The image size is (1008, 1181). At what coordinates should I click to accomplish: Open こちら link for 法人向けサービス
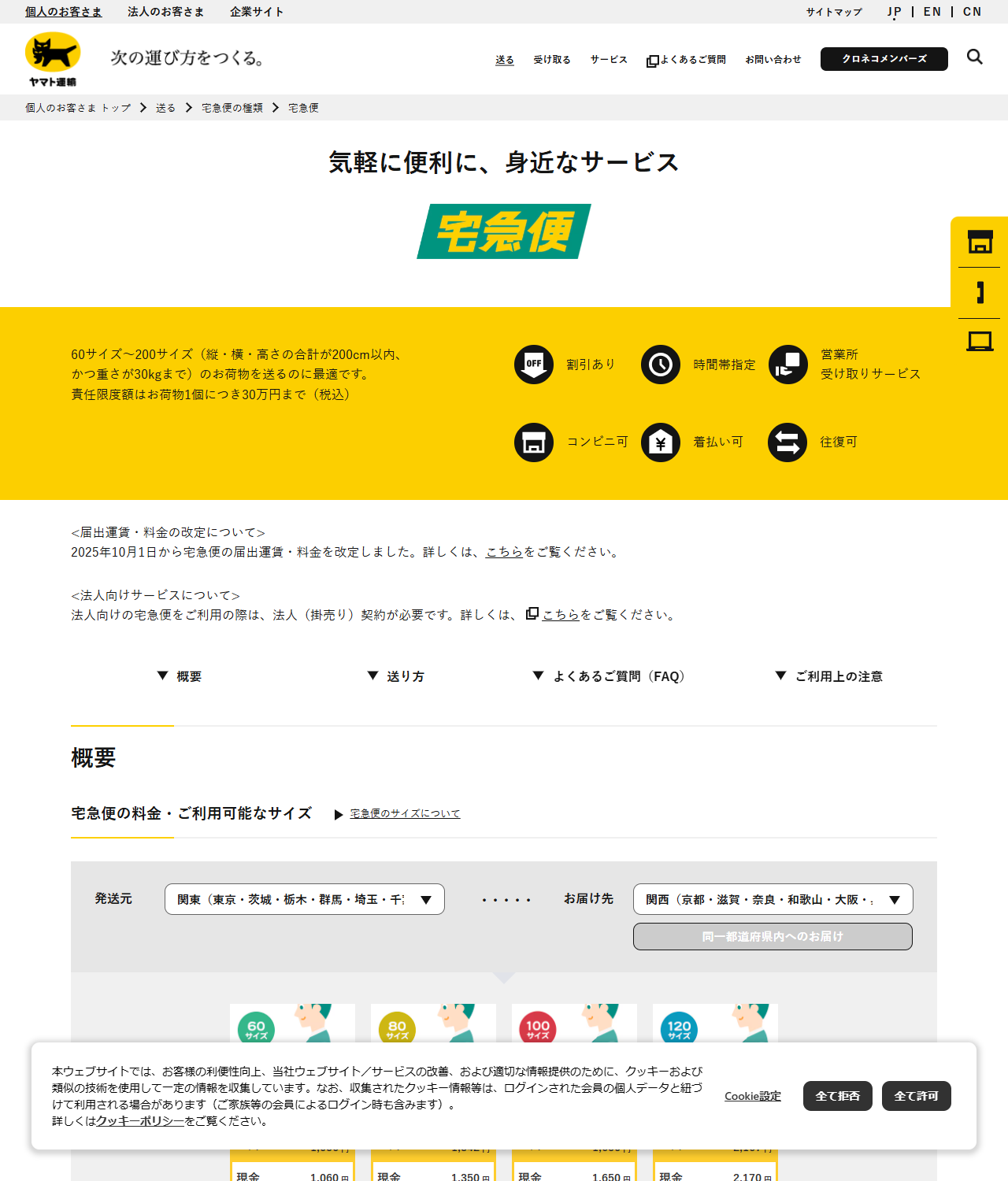(561, 615)
